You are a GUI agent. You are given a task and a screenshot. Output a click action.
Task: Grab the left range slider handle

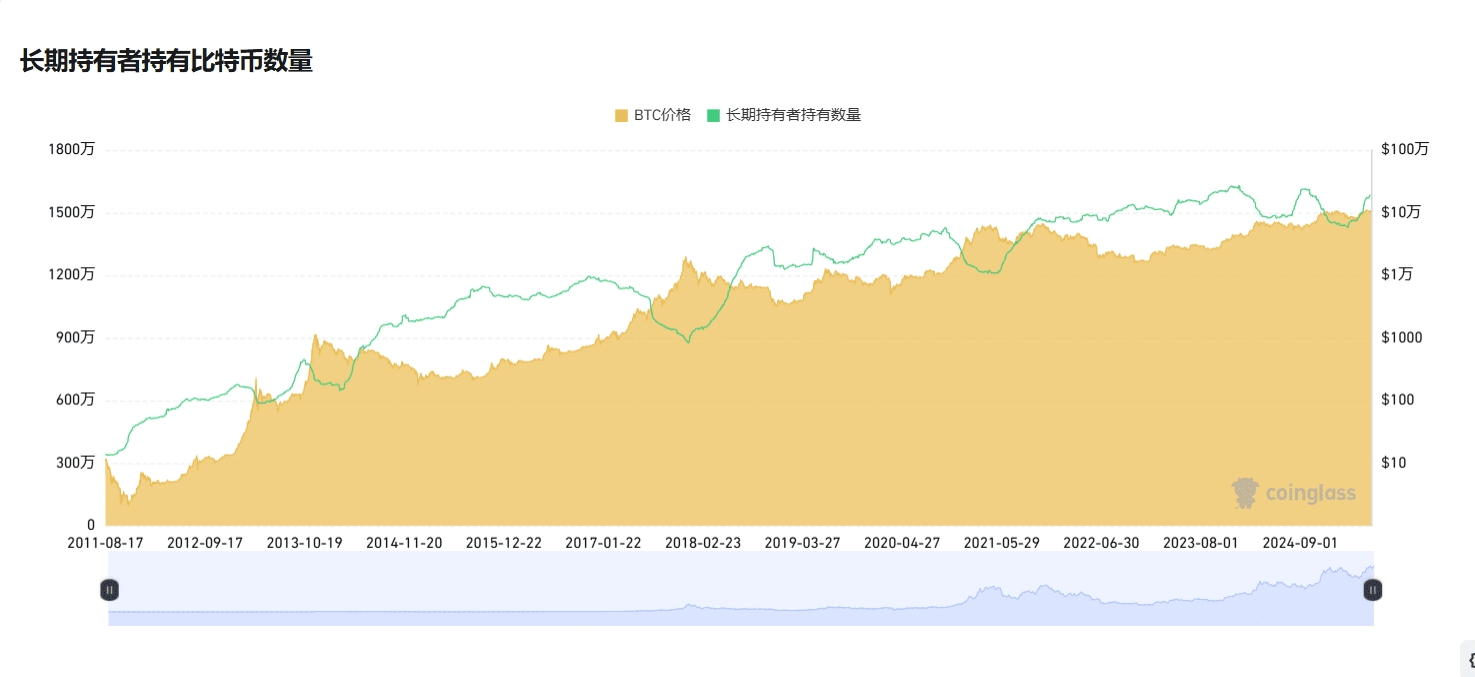pyautogui.click(x=110, y=590)
